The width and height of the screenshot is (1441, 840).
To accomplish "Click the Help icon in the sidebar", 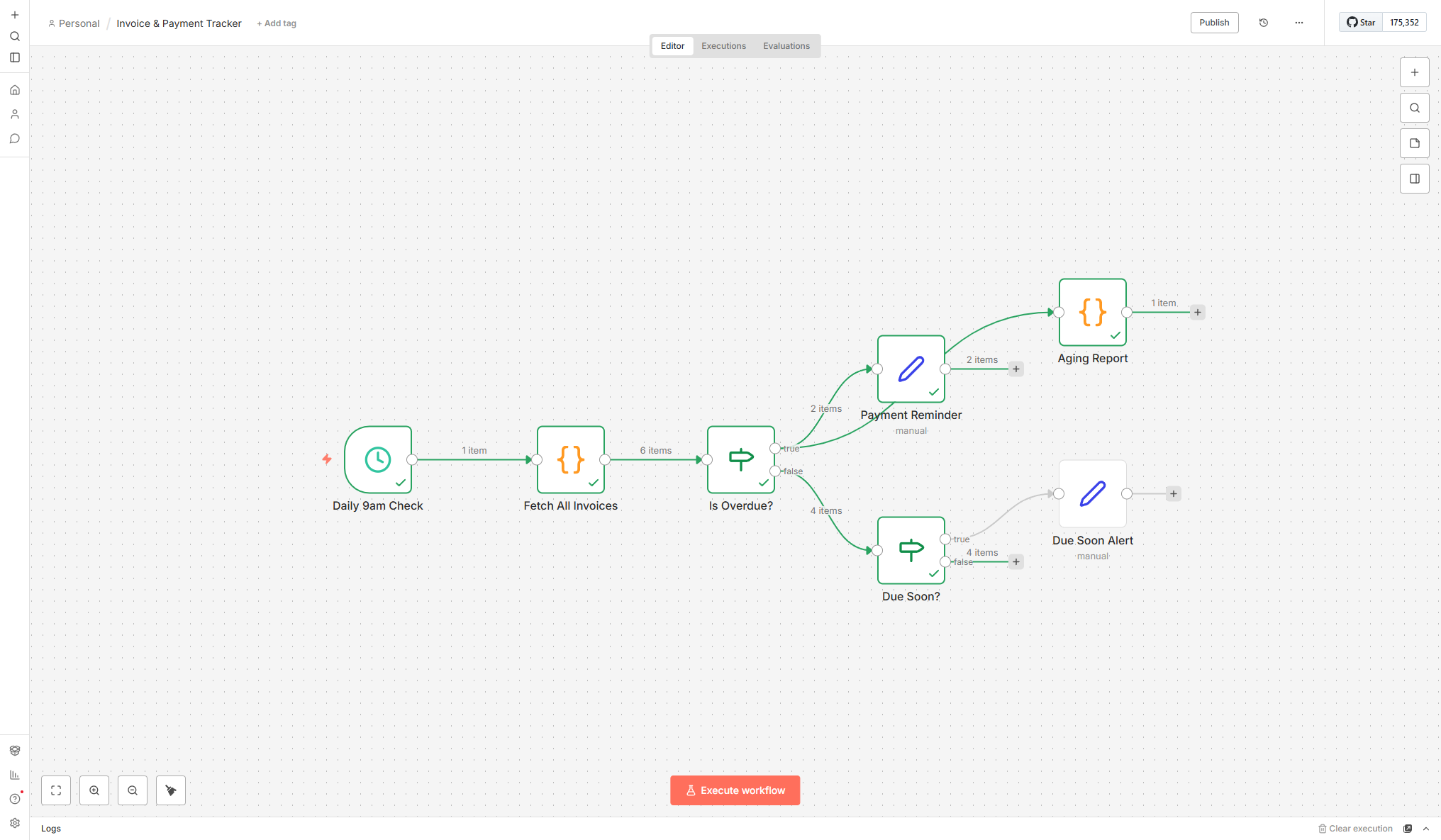I will click(14, 797).
